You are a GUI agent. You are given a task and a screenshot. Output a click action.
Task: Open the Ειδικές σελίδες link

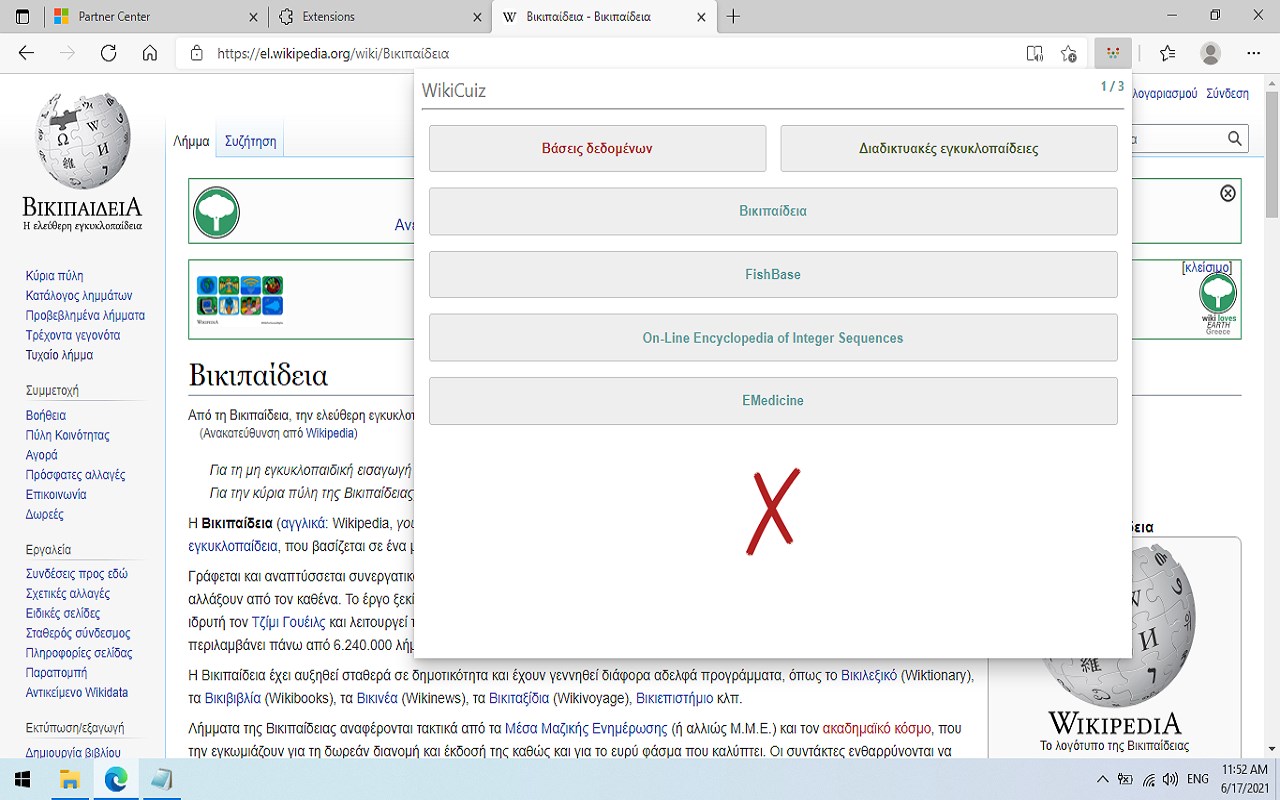tap(63, 613)
